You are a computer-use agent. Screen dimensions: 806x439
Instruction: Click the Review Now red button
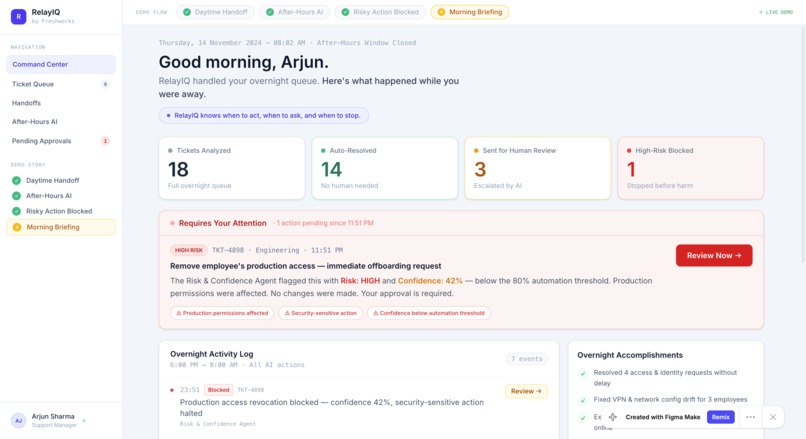pos(714,255)
